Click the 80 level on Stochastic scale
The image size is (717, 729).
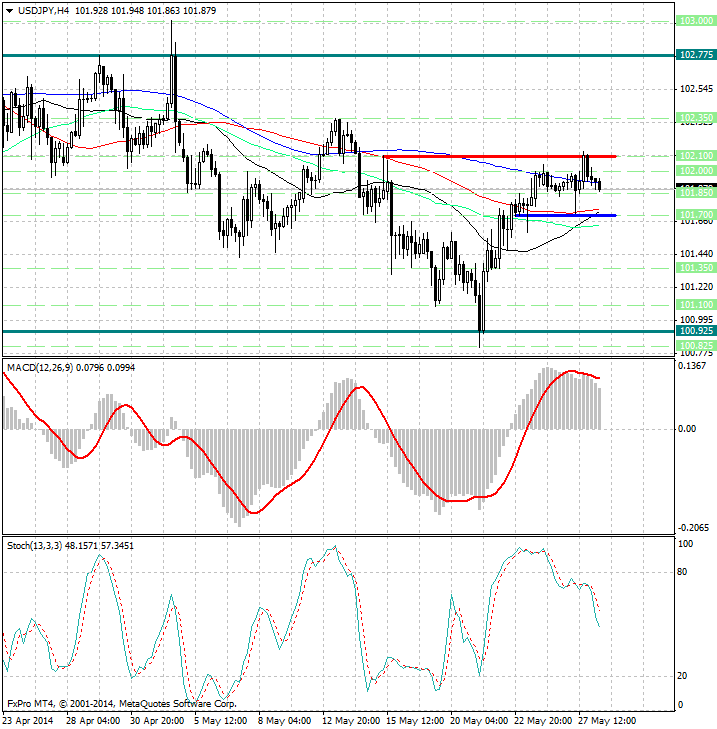[682, 572]
